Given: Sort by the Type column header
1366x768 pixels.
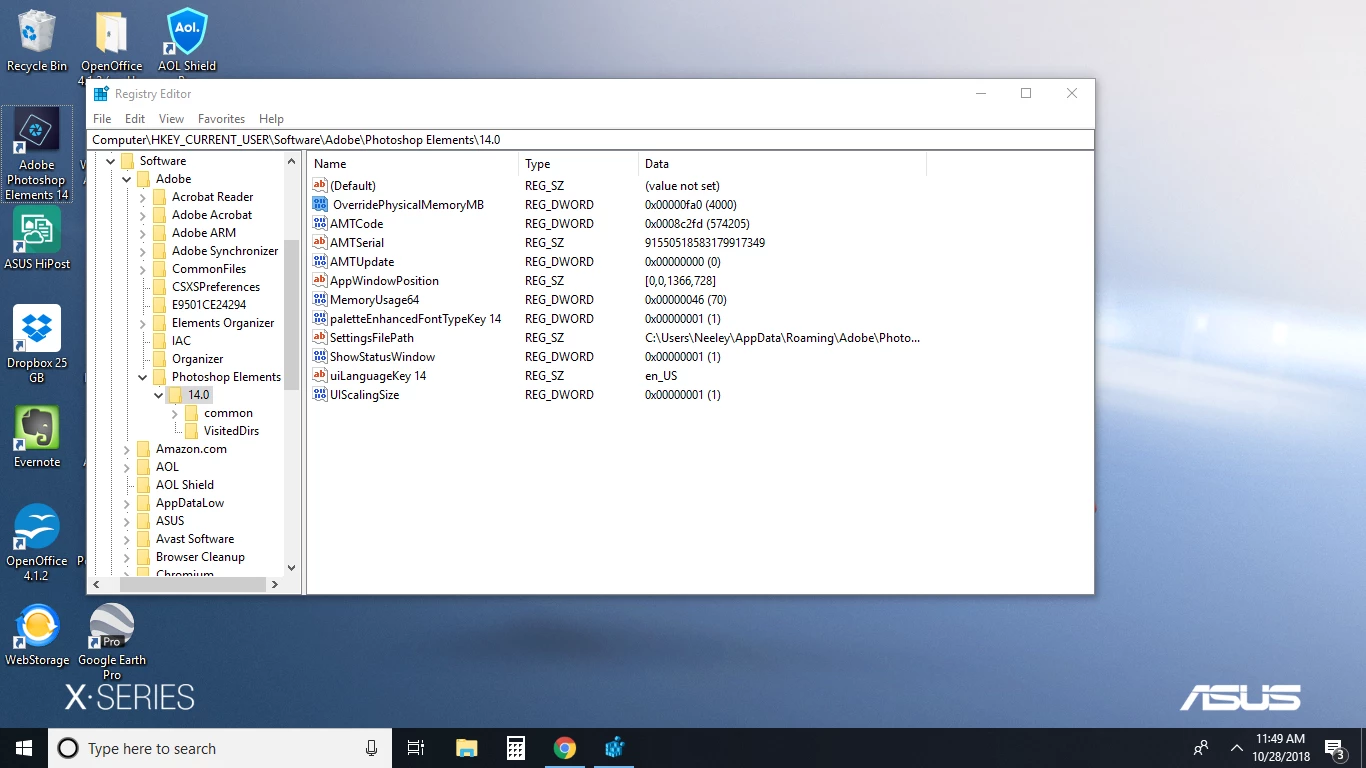Looking at the screenshot, I should tap(578, 163).
